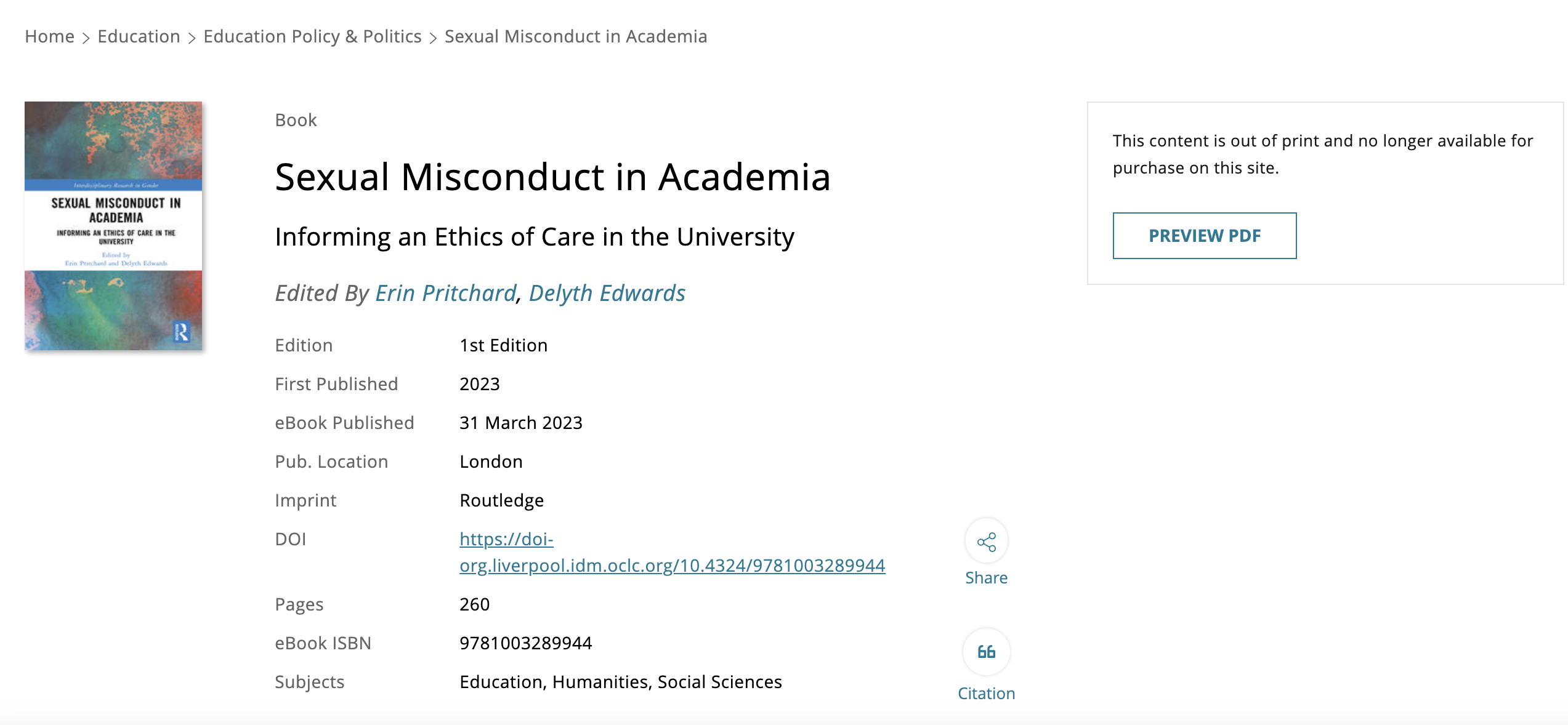Go to the Home breadcrumb
The image size is (1568, 725).
click(49, 36)
